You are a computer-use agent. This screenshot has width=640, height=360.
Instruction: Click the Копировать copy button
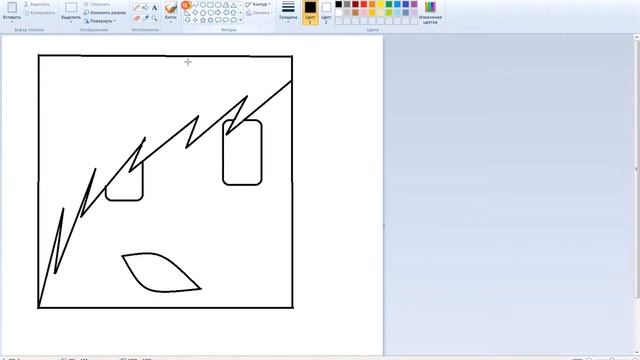[x=39, y=13]
